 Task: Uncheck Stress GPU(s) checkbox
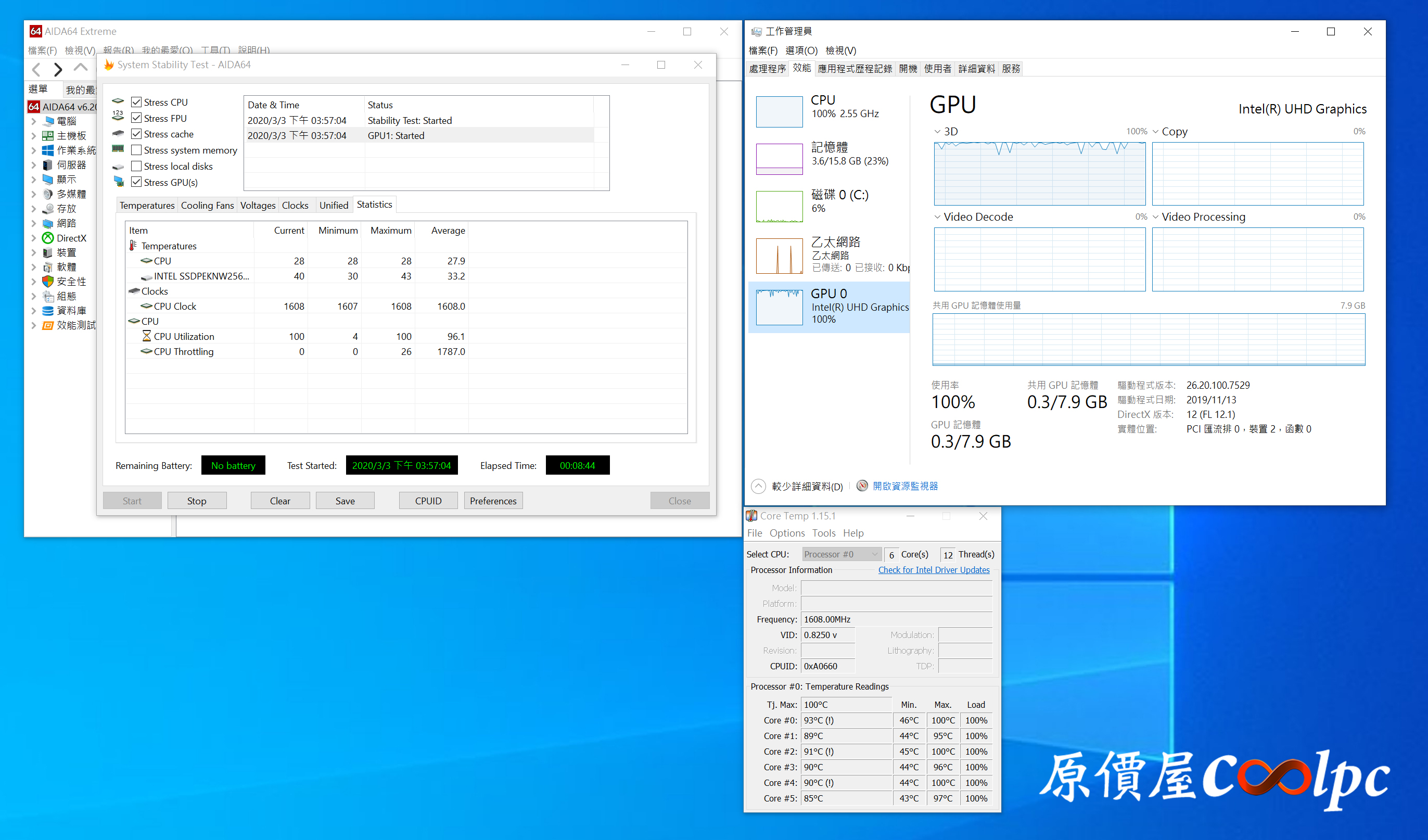tap(136, 182)
